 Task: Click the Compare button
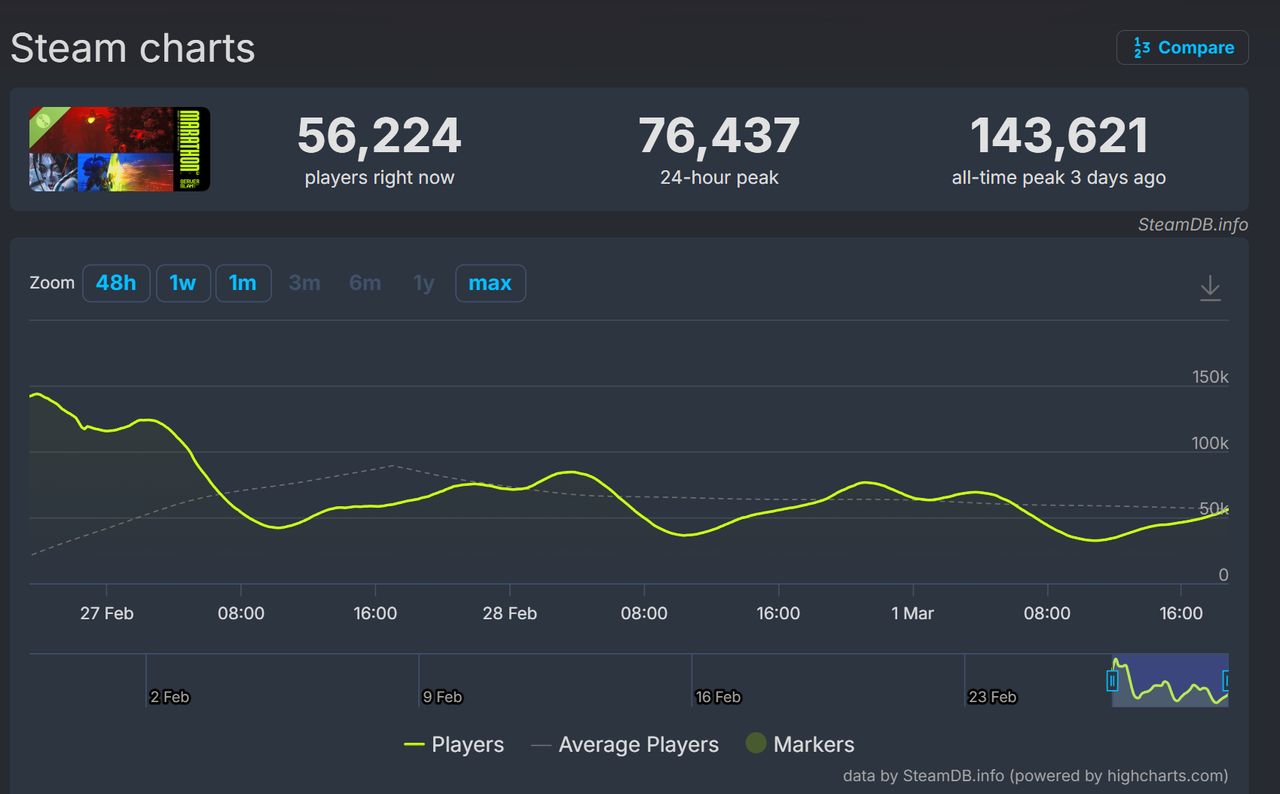click(1182, 48)
